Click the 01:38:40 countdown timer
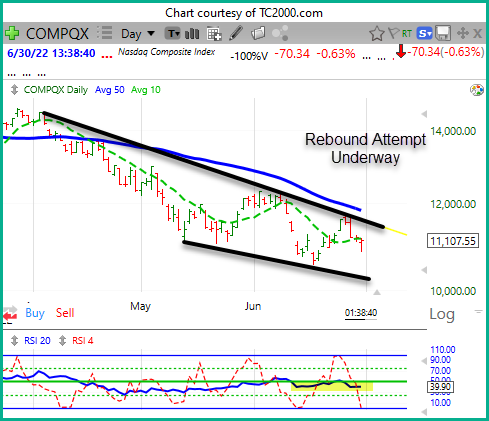 tap(361, 313)
